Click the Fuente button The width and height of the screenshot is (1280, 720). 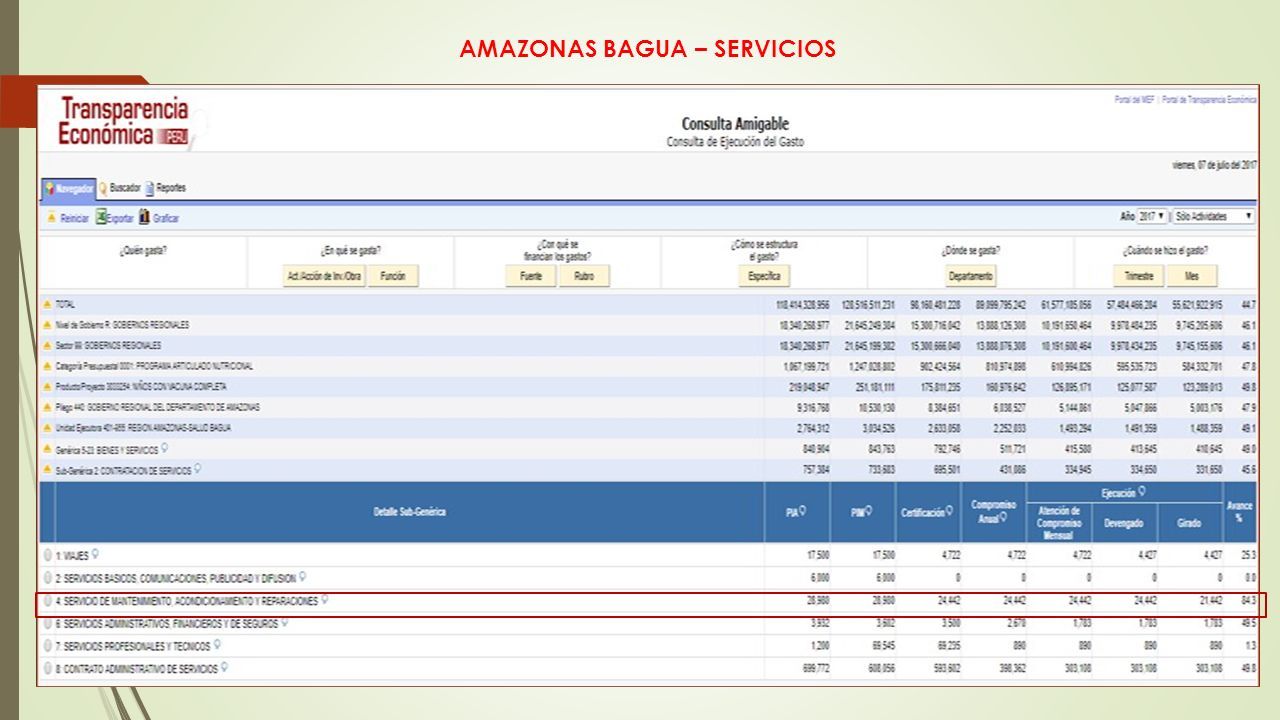tap(531, 276)
